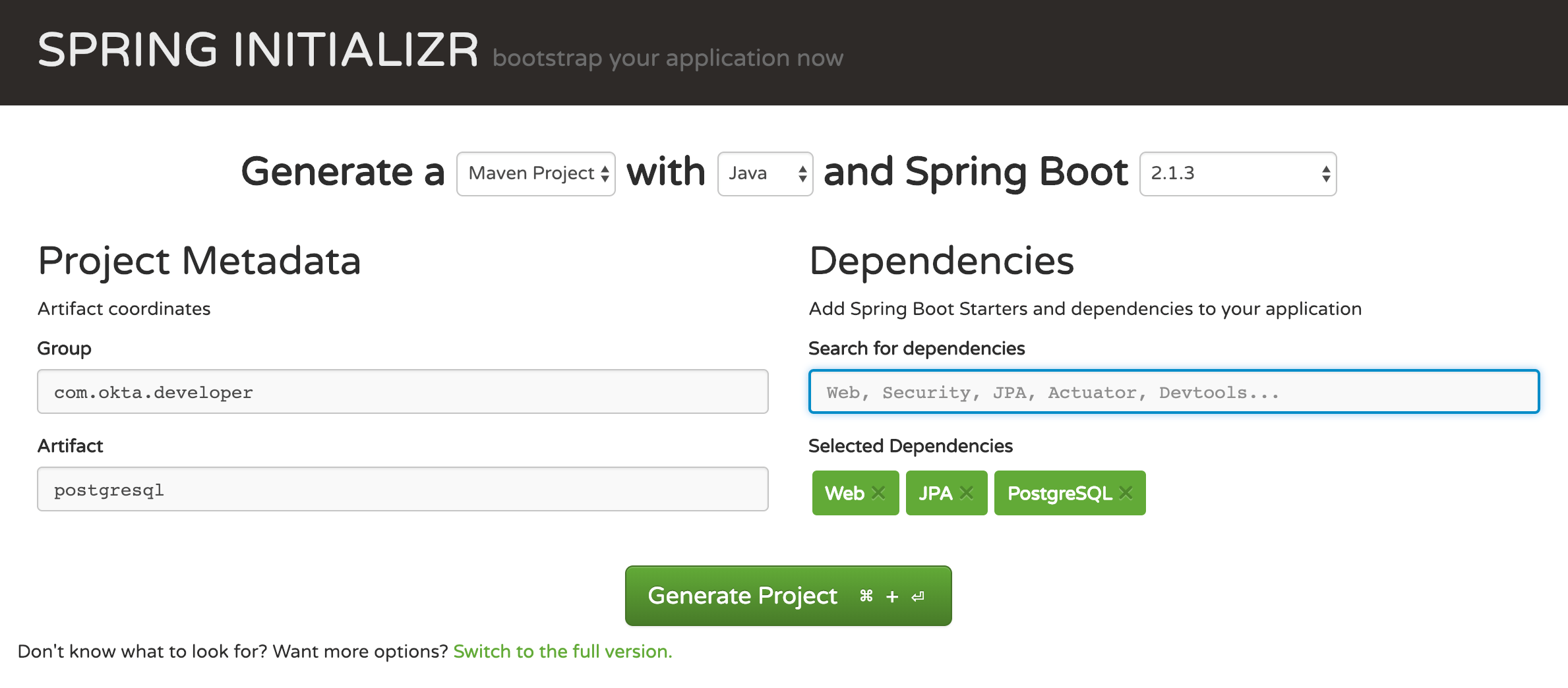Remove the PostgreSQL dependency via its X icon
The width and height of the screenshot is (1568, 688).
coord(1126,492)
